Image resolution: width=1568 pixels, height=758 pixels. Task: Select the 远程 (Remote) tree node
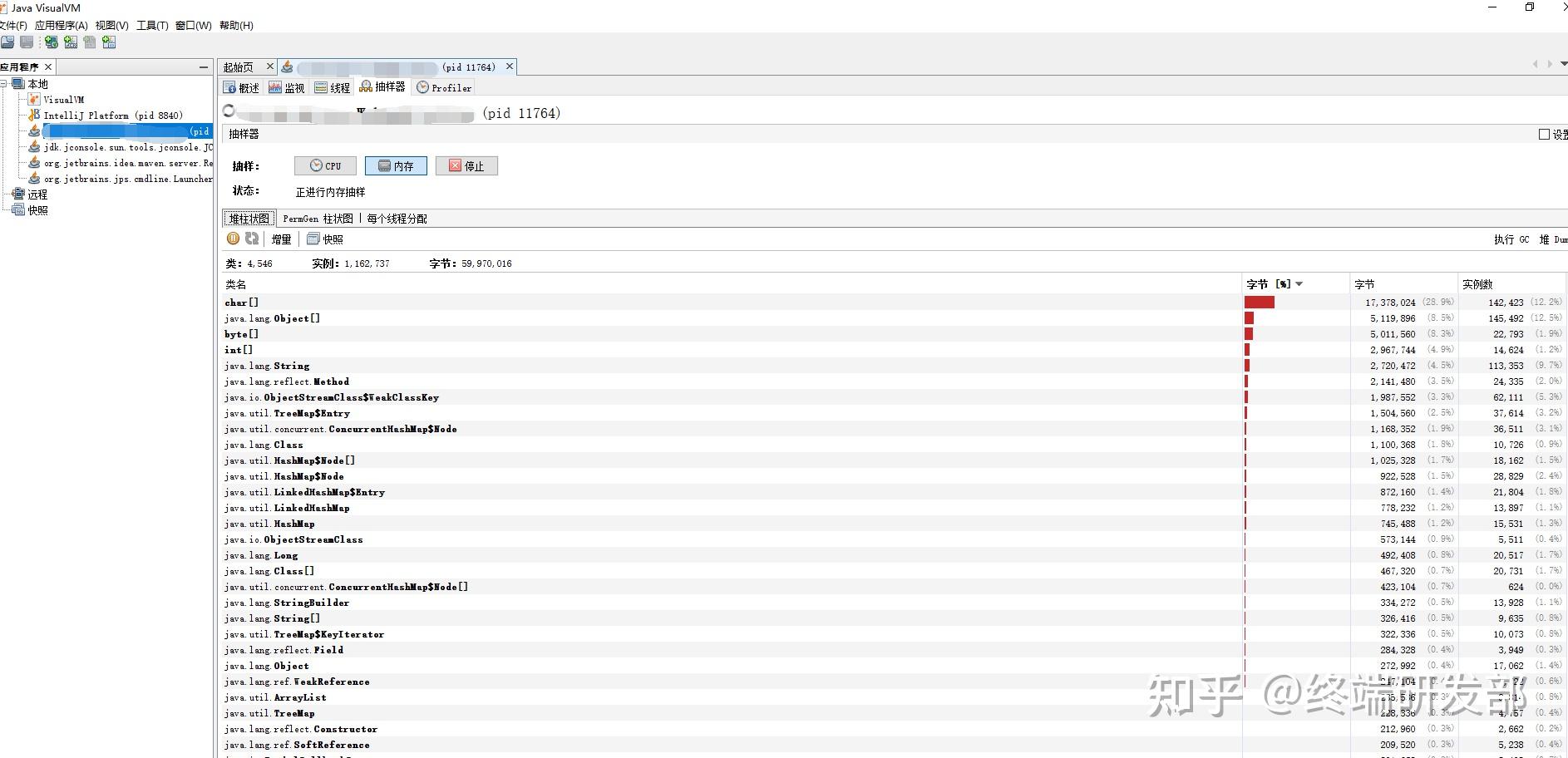(x=31, y=194)
